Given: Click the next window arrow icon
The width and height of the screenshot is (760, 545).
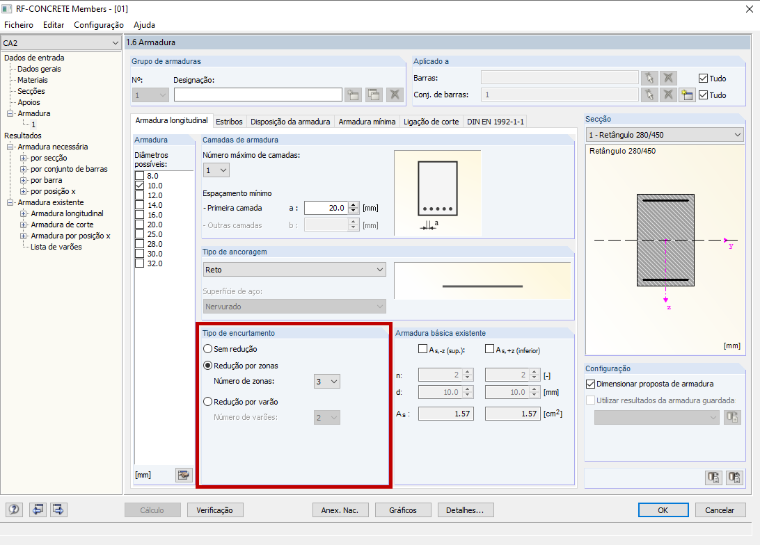Looking at the screenshot, I should 58,510.
